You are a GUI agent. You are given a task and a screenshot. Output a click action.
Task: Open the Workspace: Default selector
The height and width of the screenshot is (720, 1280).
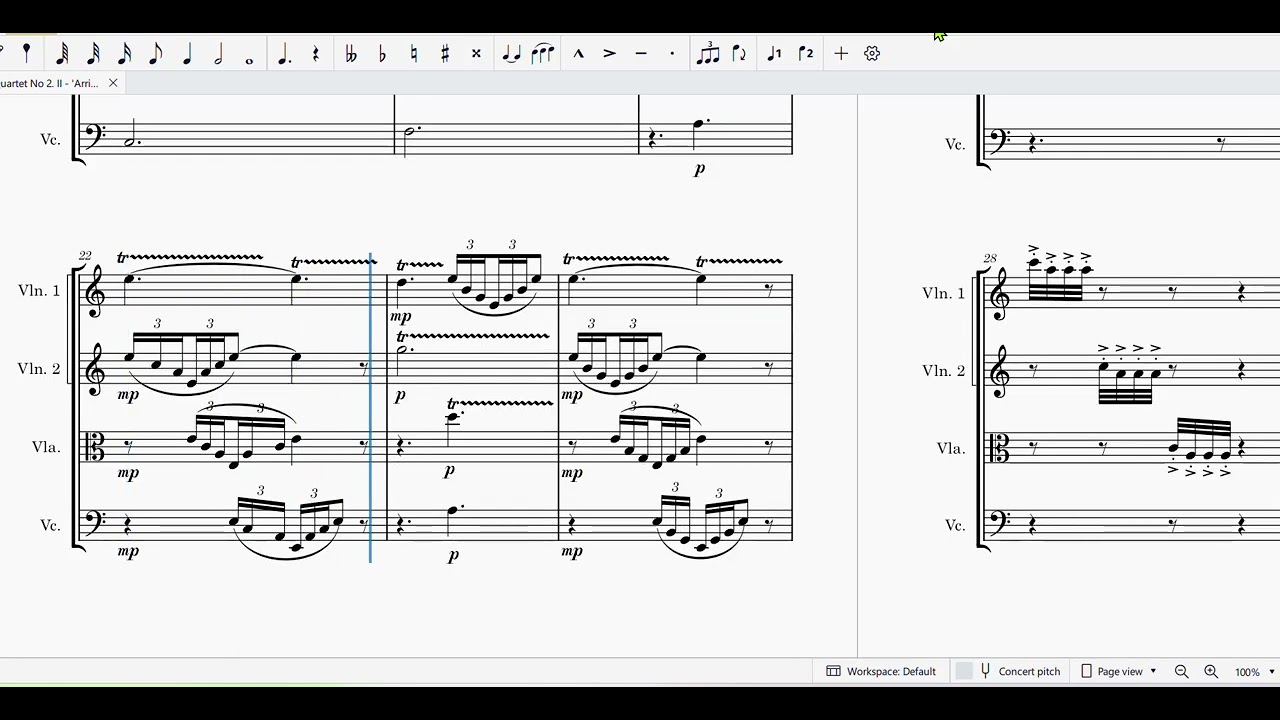pos(881,671)
